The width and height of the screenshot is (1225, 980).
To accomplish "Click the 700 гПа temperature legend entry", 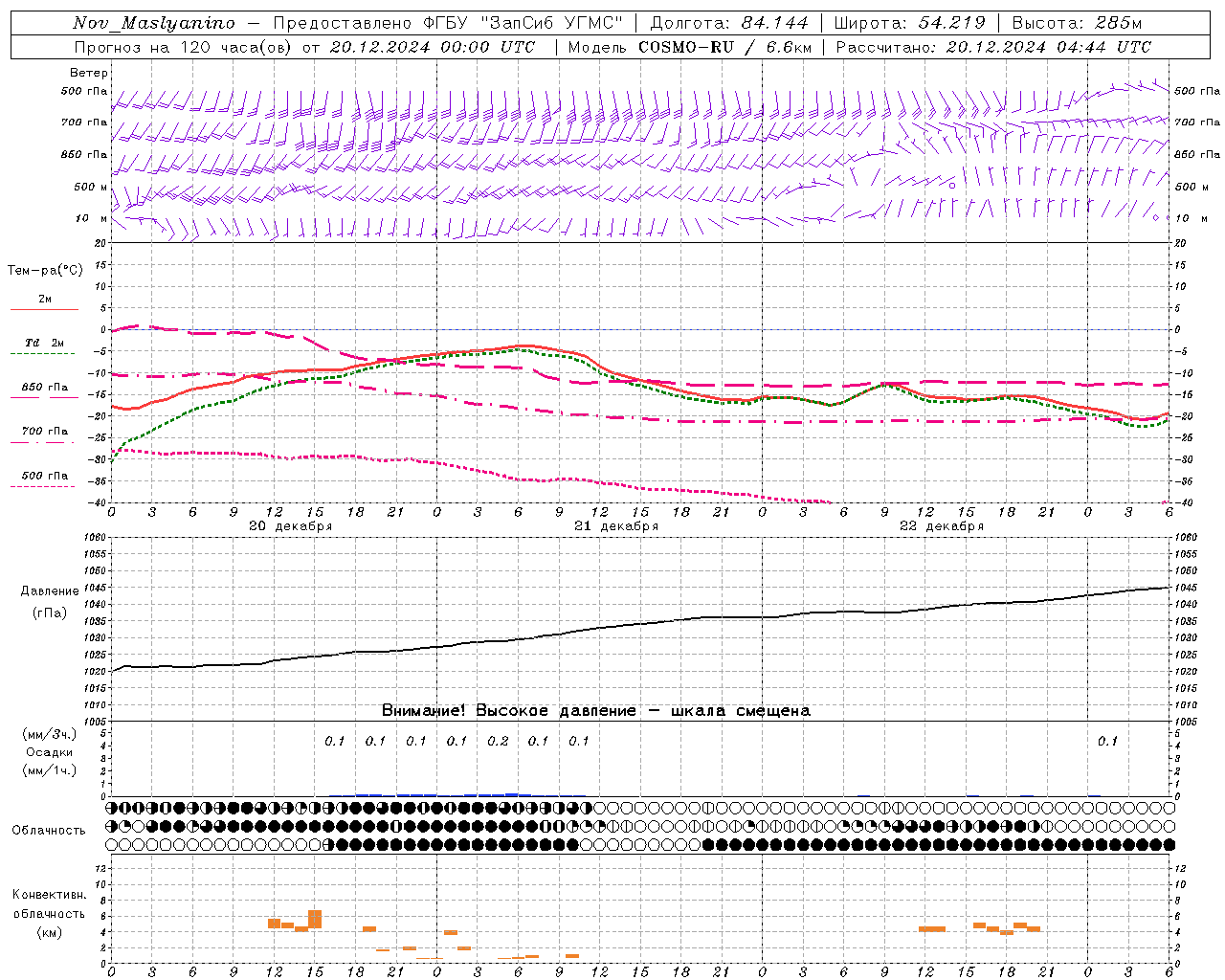I will (44, 432).
